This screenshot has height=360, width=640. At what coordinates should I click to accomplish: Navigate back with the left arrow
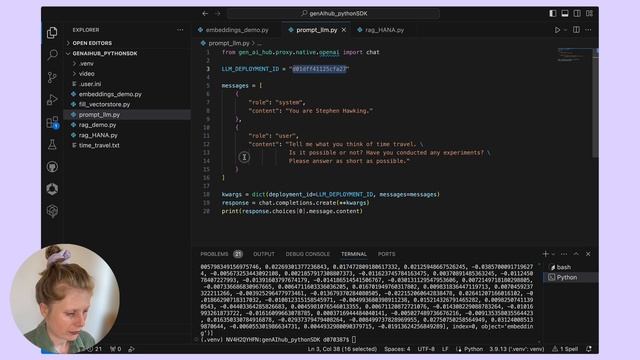[x=205, y=13]
